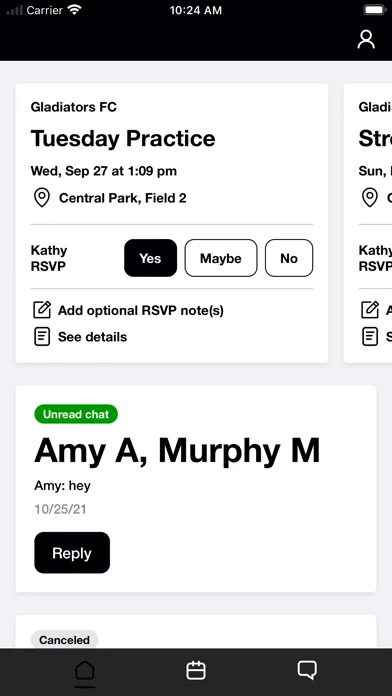
Task: Tap the 10/25/21 chat date
Action: [60, 509]
